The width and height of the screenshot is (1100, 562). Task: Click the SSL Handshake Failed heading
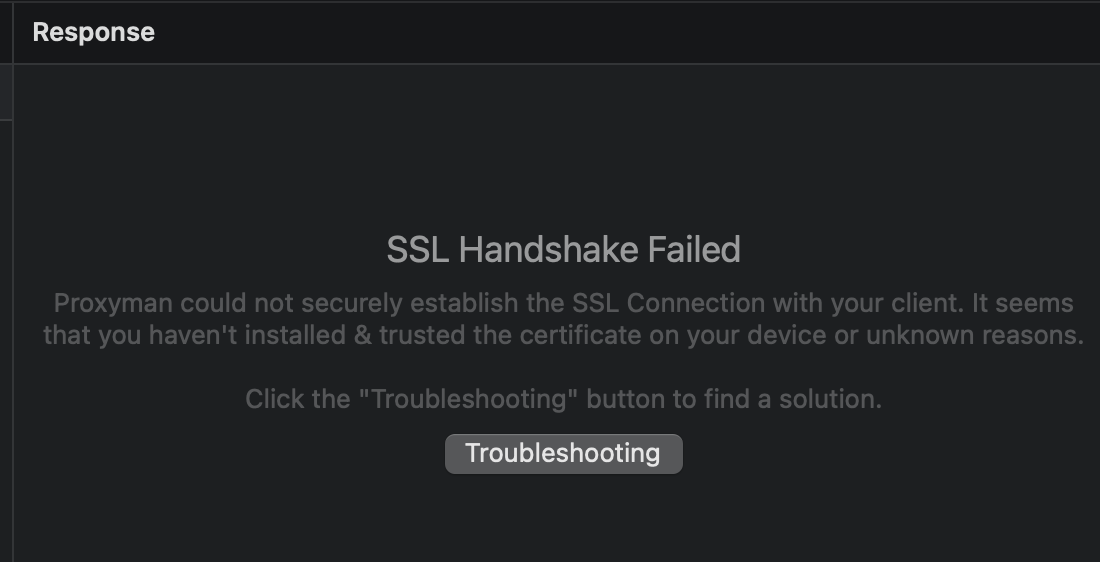coord(563,249)
